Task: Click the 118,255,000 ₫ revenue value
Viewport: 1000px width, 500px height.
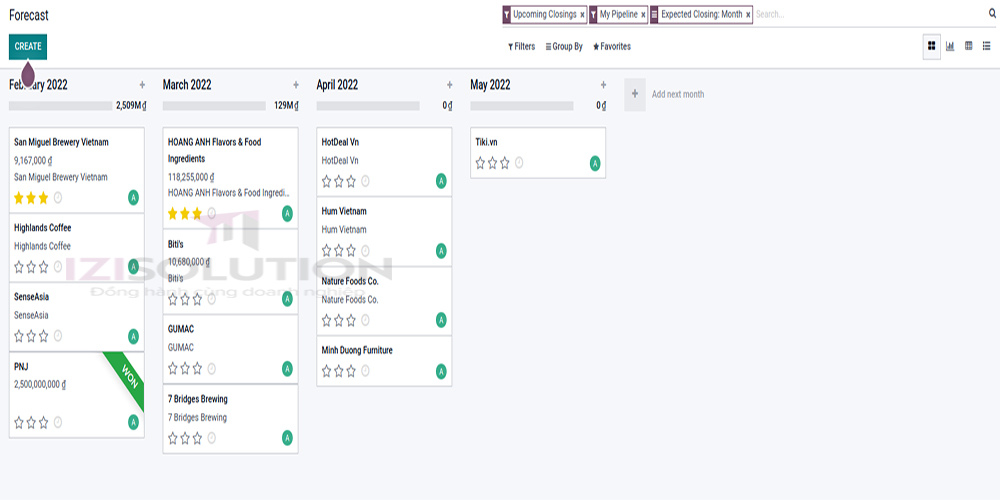Action: click(191, 177)
